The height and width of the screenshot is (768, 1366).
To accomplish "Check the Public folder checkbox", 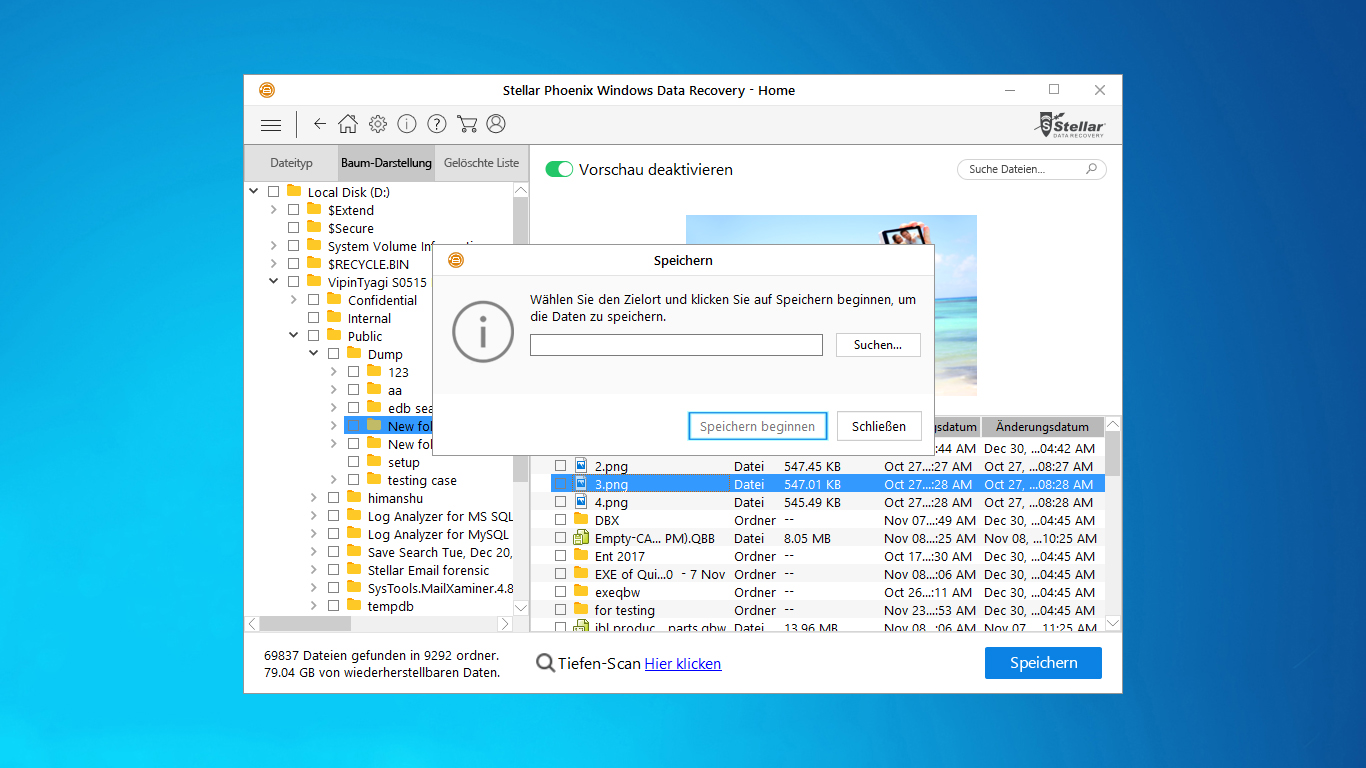I will point(313,336).
